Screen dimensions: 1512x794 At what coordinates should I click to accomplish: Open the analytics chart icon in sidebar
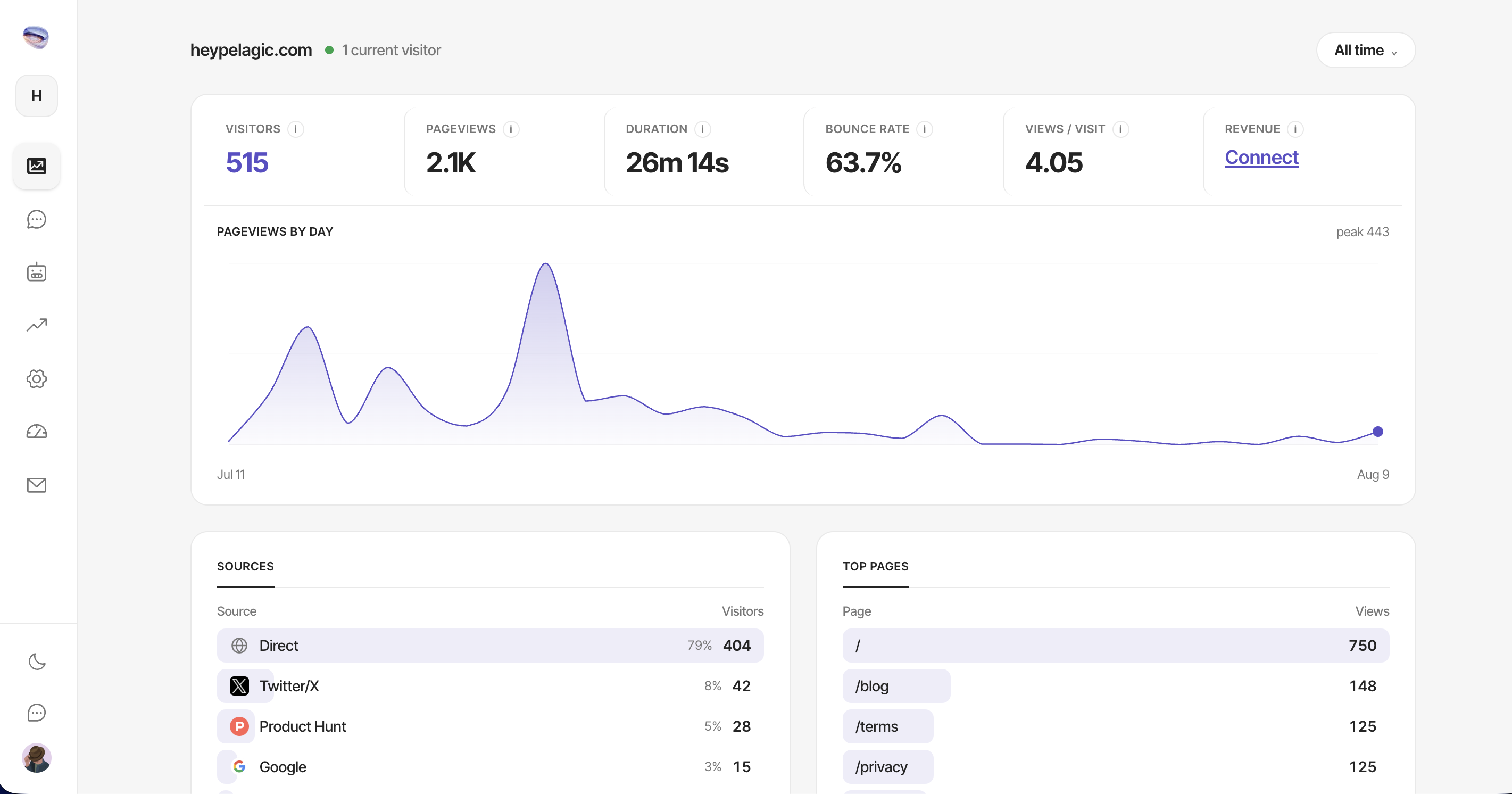coord(36,166)
